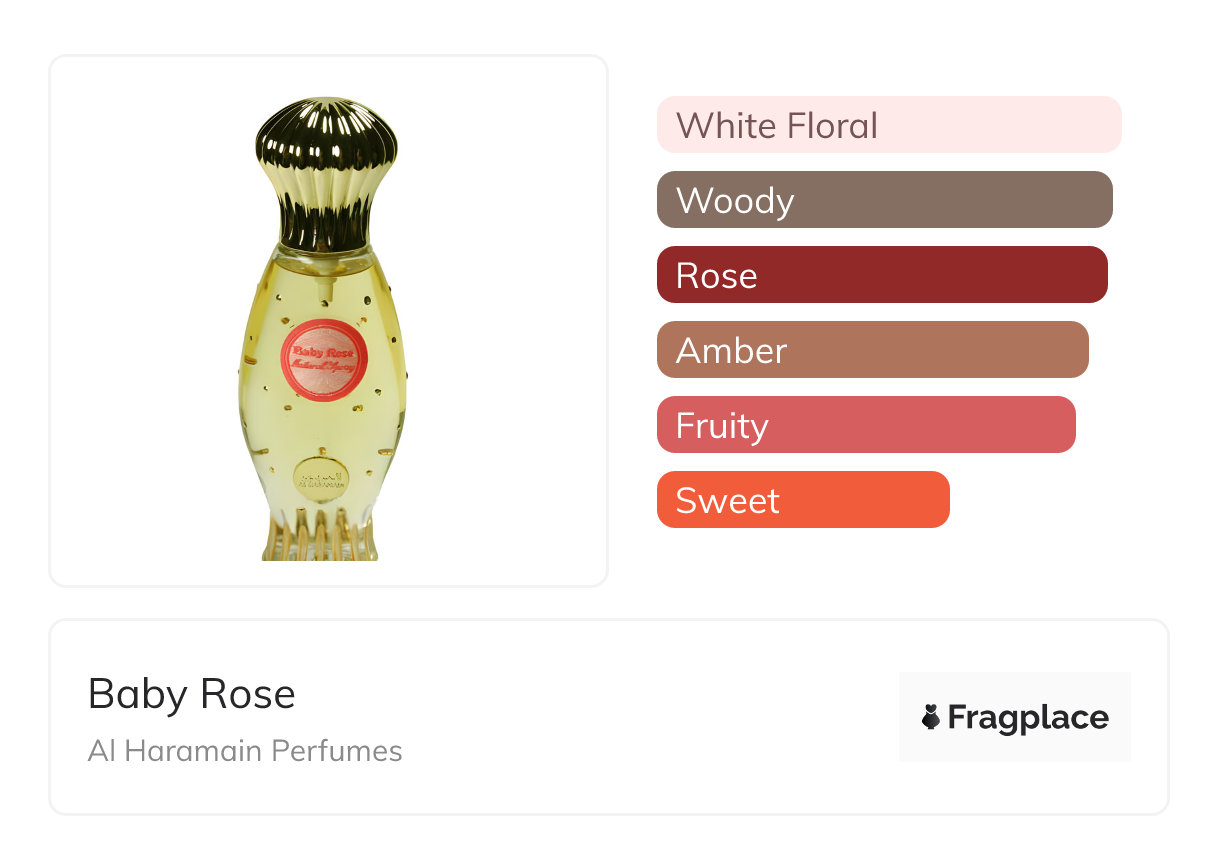
Task: Select the Woody accord bar
Action: tap(884, 200)
